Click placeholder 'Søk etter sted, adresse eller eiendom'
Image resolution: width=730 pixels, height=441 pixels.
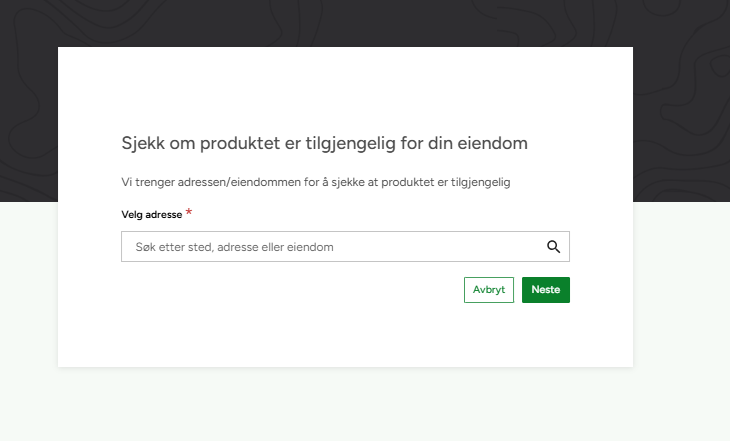(x=235, y=247)
